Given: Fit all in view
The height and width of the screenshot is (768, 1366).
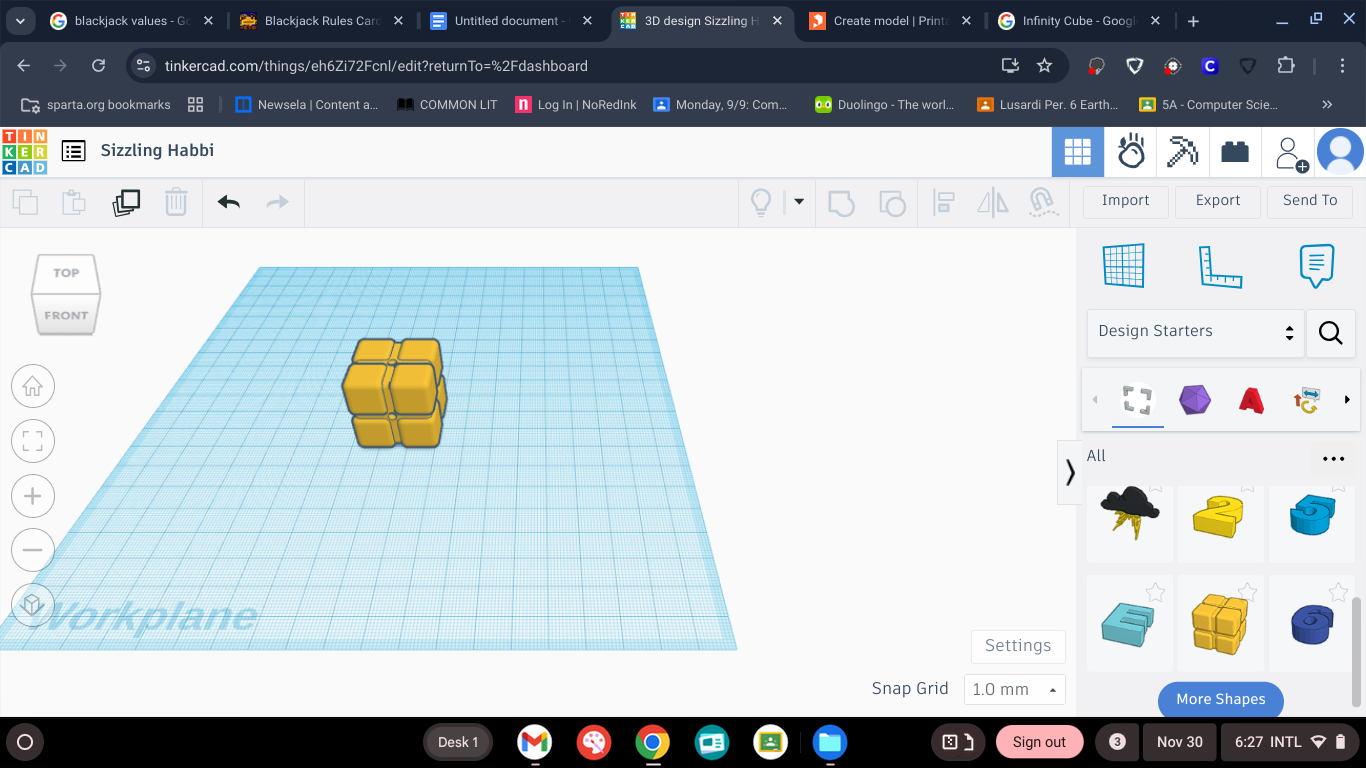Looking at the screenshot, I should 33,441.
